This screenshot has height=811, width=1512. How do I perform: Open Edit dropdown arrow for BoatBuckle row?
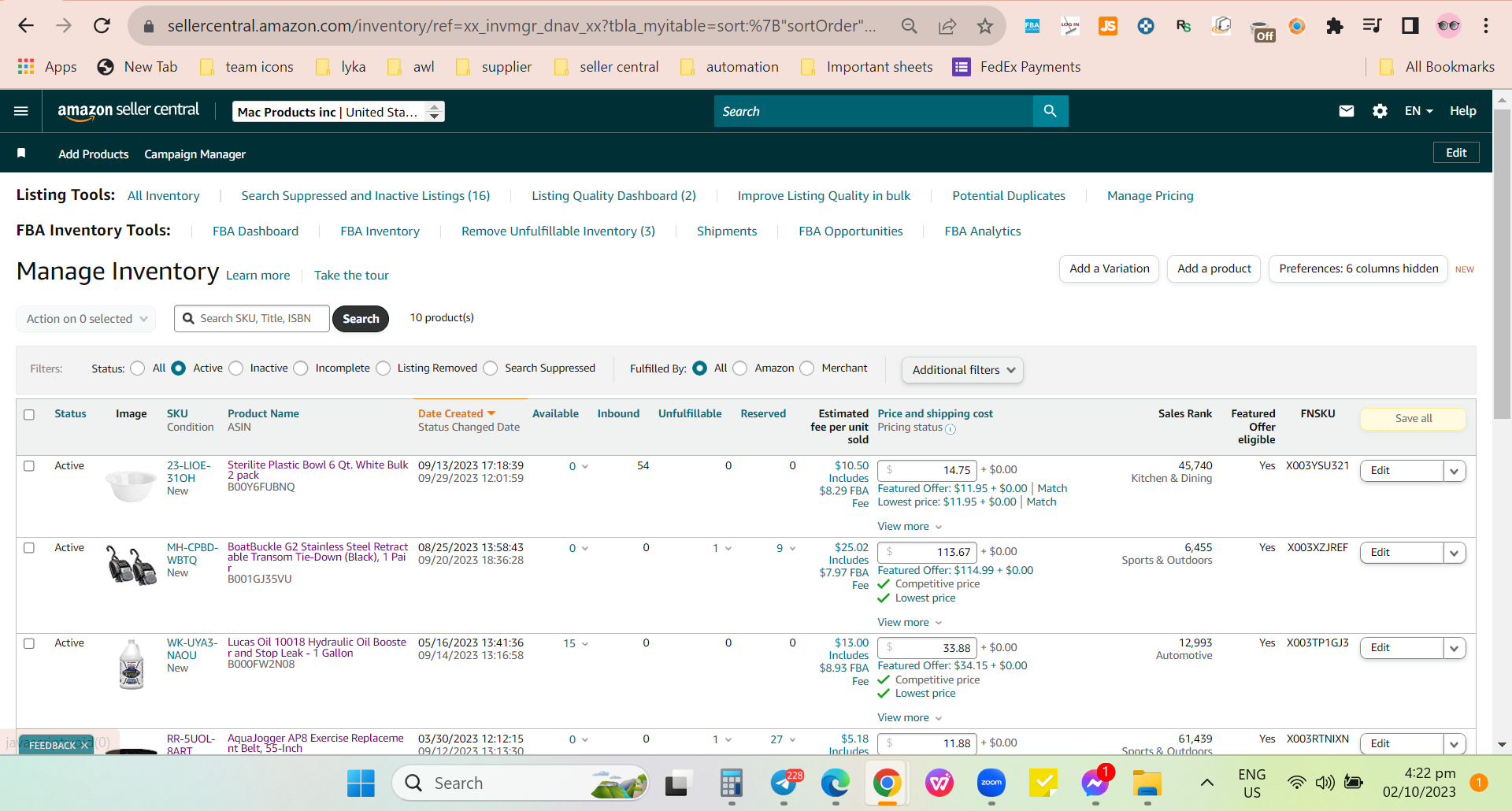(x=1455, y=553)
